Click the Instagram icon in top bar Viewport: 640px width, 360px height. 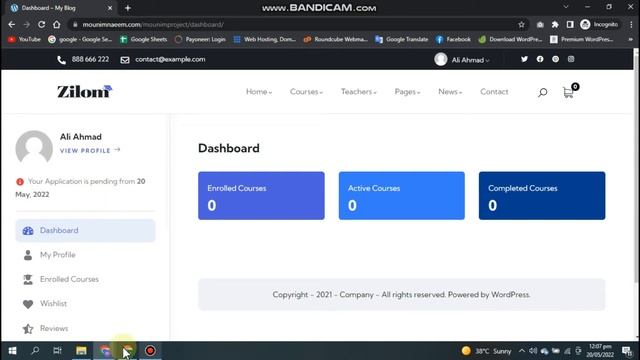tap(571, 59)
